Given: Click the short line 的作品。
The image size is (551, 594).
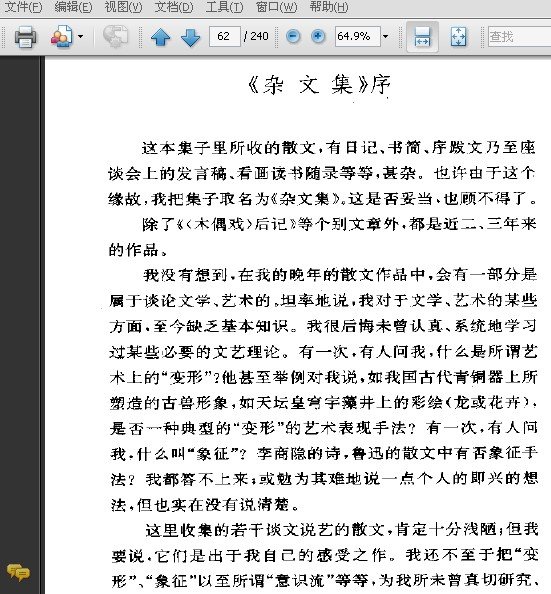Looking at the screenshot, I should tap(138, 250).
